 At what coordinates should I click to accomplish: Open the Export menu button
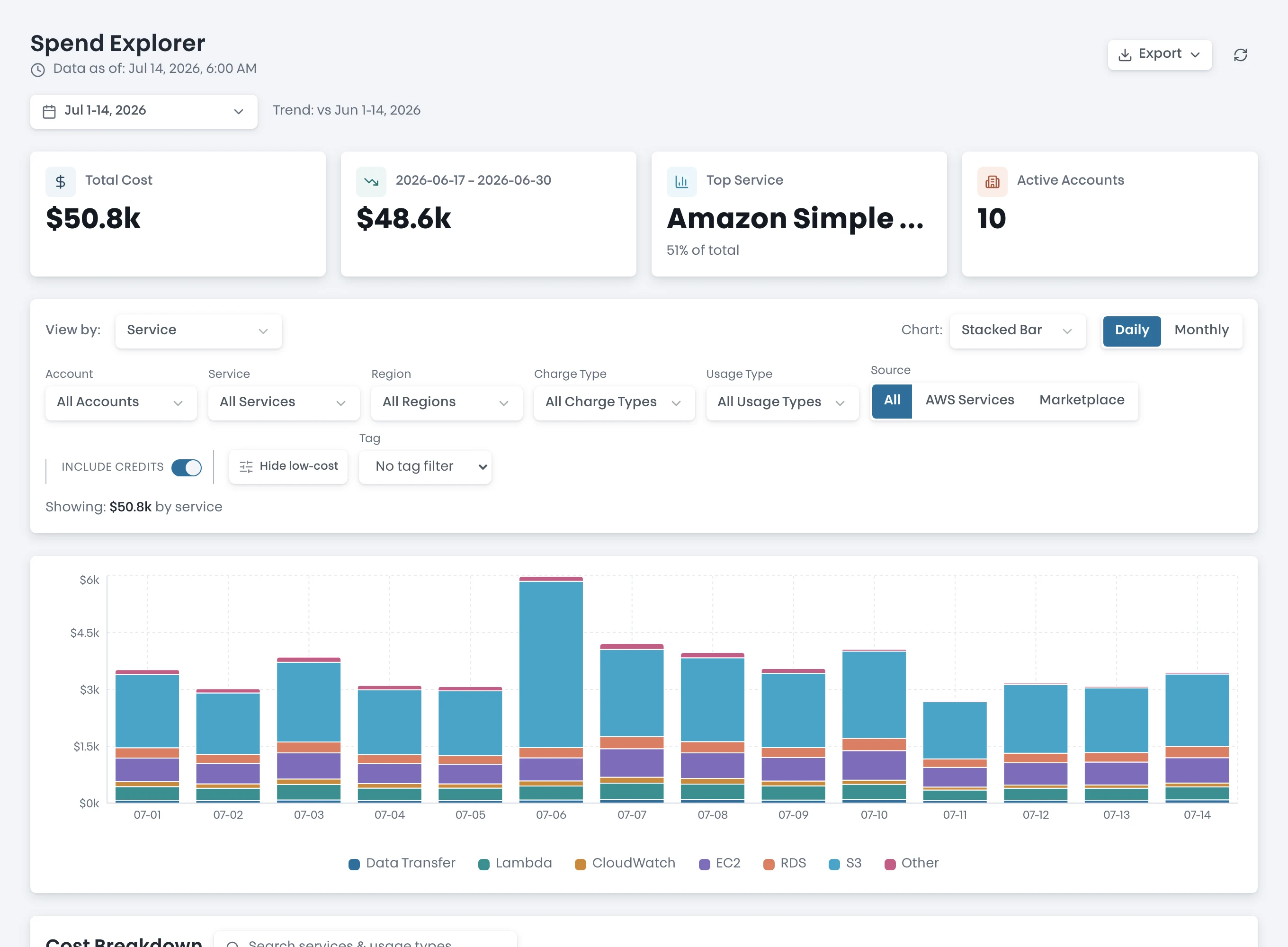(x=1159, y=54)
